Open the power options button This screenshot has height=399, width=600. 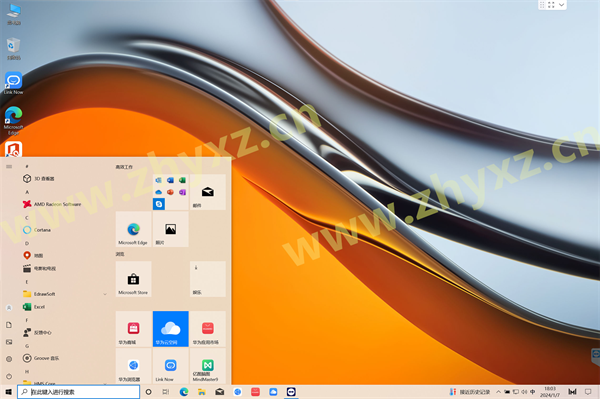click(x=9, y=376)
